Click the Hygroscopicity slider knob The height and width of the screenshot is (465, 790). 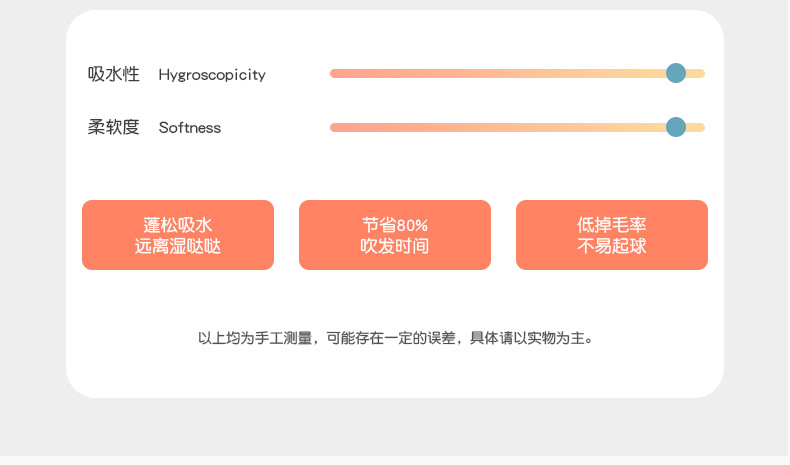pos(676,73)
